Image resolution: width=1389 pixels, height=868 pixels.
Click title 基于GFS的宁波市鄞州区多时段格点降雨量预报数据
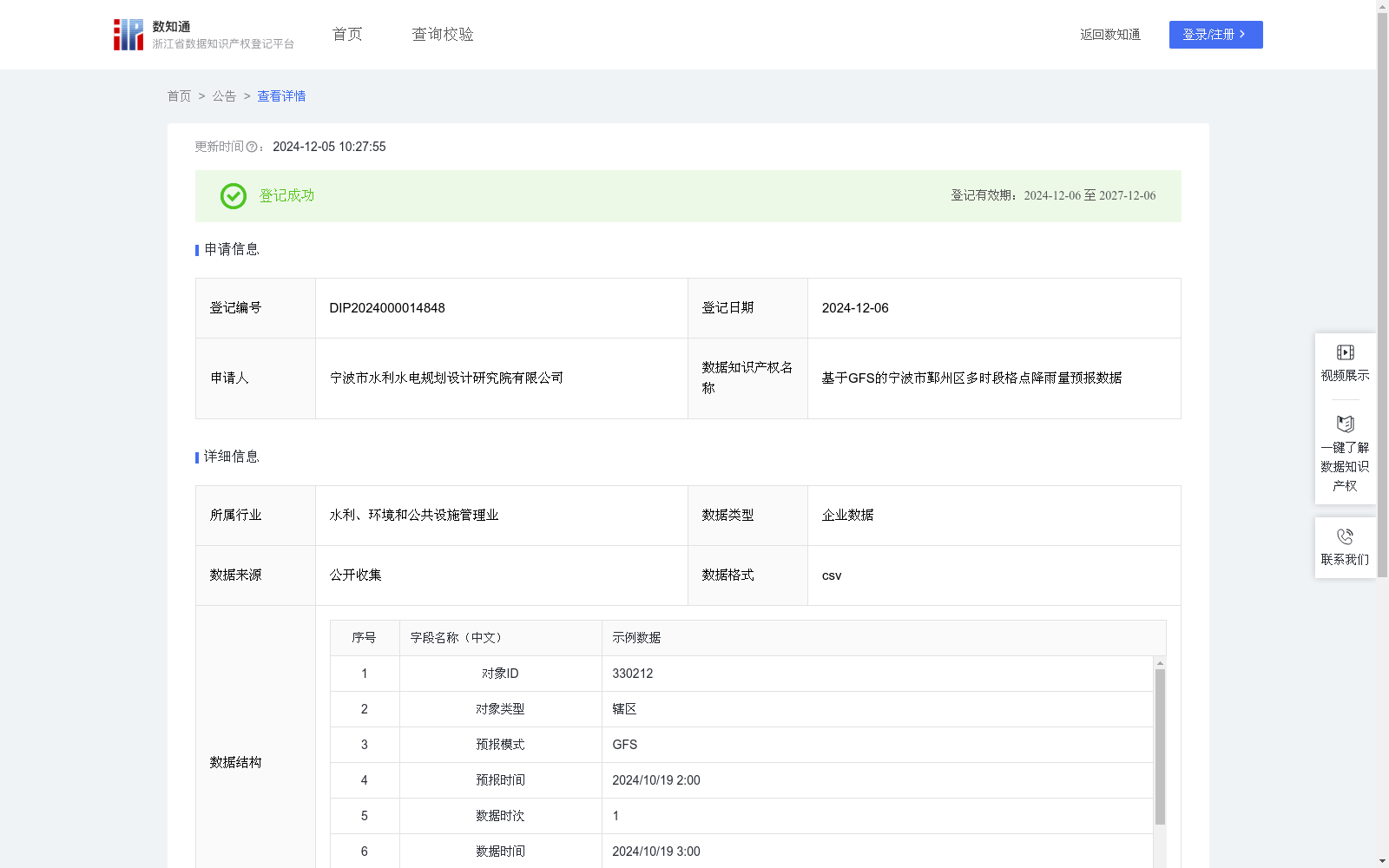[x=971, y=378]
